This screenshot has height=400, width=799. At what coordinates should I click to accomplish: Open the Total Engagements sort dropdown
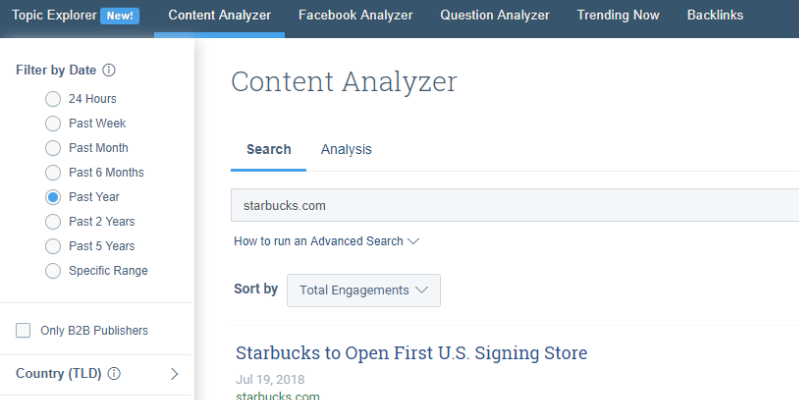pyautogui.click(x=364, y=290)
